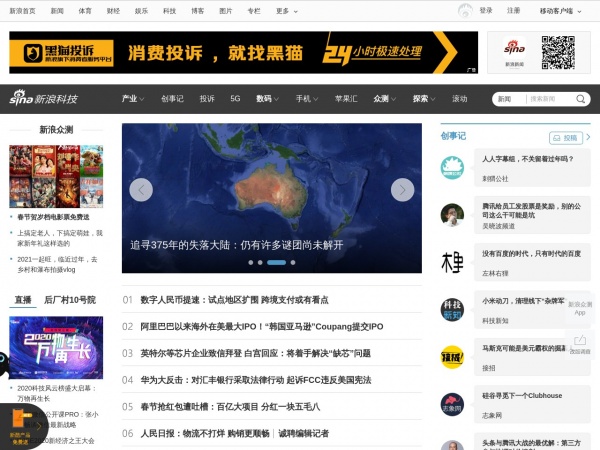Click the QR code image
This screenshot has height=450, width=600.
(558, 52)
